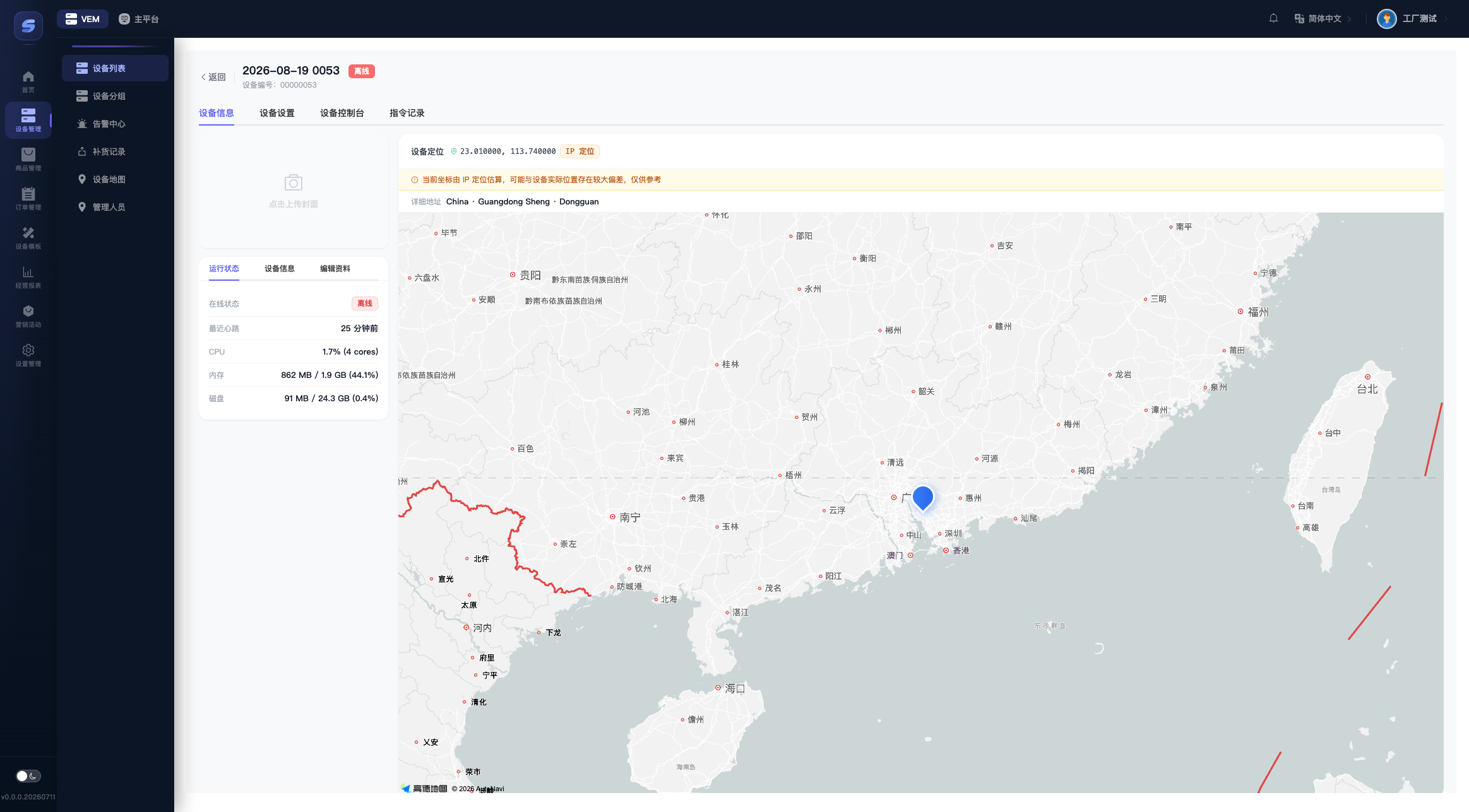
Task: Select the 运行状态 tab
Action: (224, 269)
